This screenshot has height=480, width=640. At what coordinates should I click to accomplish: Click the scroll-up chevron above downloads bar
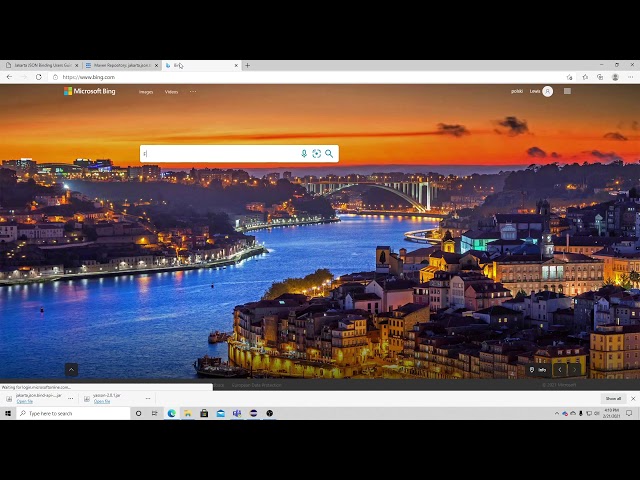click(71, 370)
